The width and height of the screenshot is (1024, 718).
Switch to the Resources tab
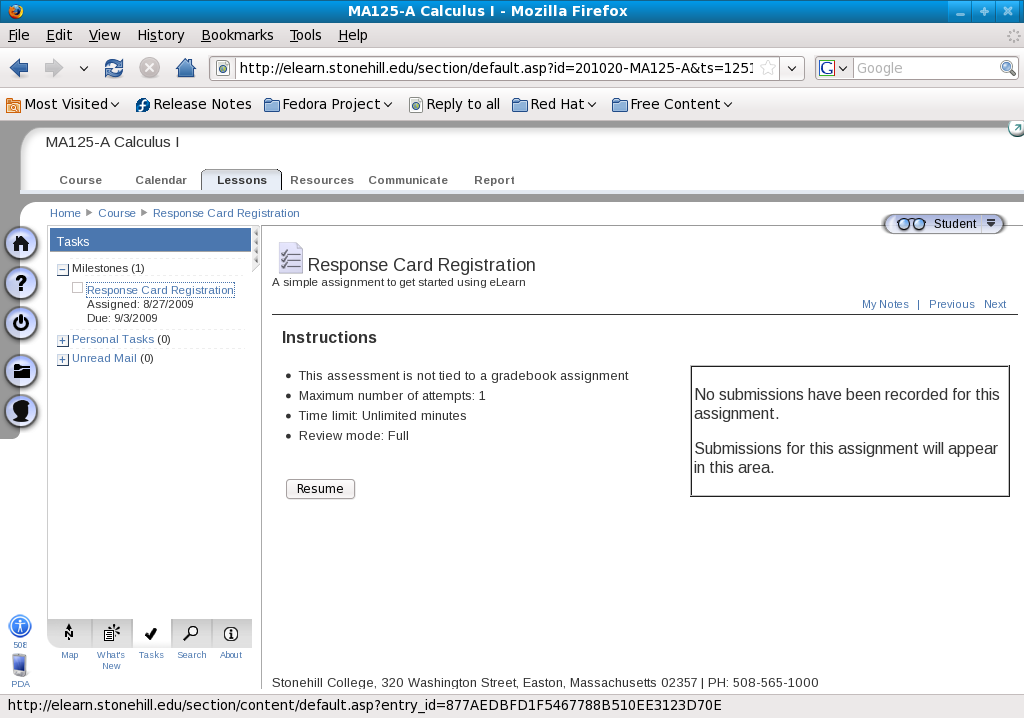point(322,180)
